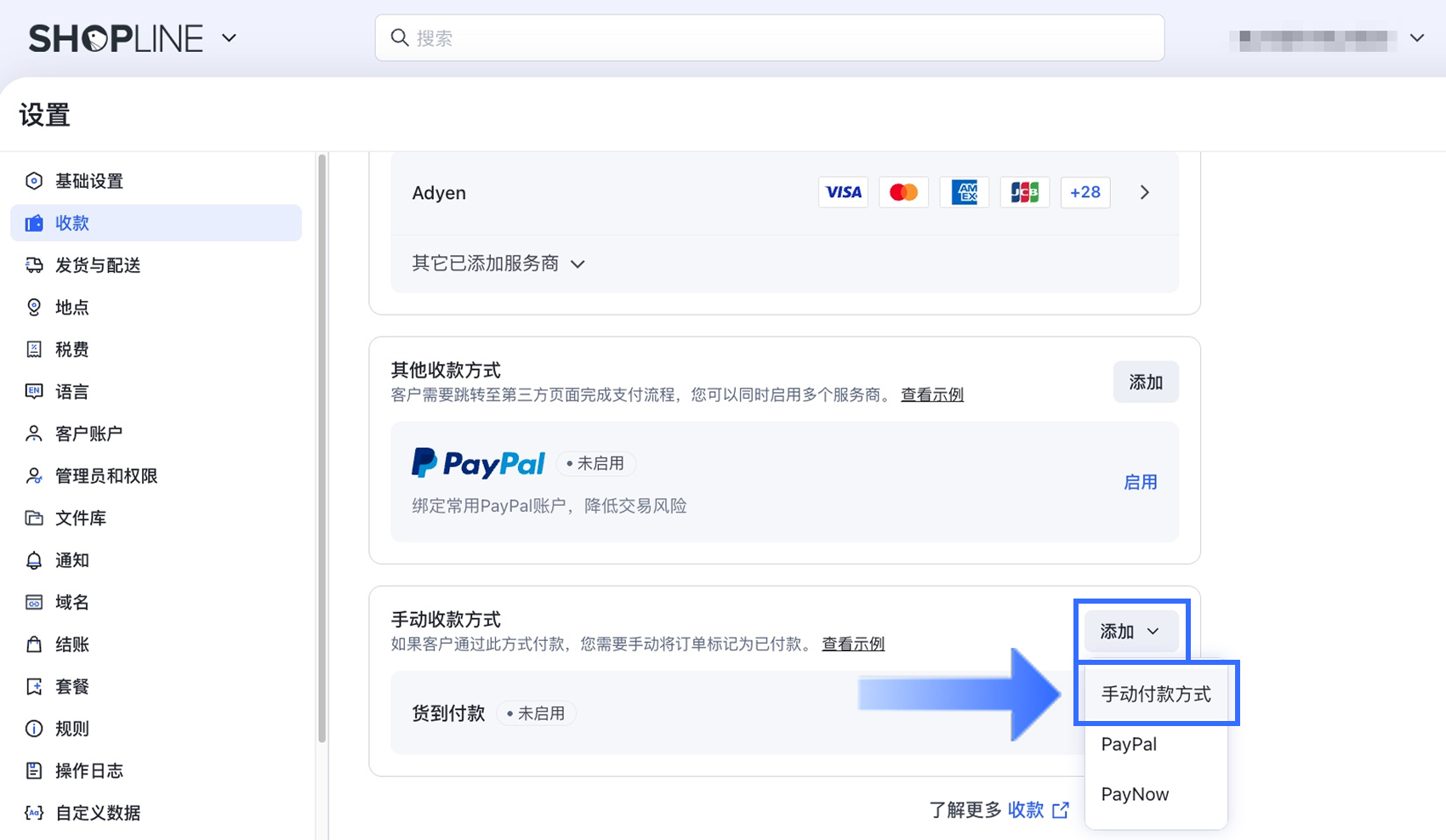Image resolution: width=1446 pixels, height=840 pixels.
Task: Click the 自定义数据 braces icon
Action: (x=34, y=813)
